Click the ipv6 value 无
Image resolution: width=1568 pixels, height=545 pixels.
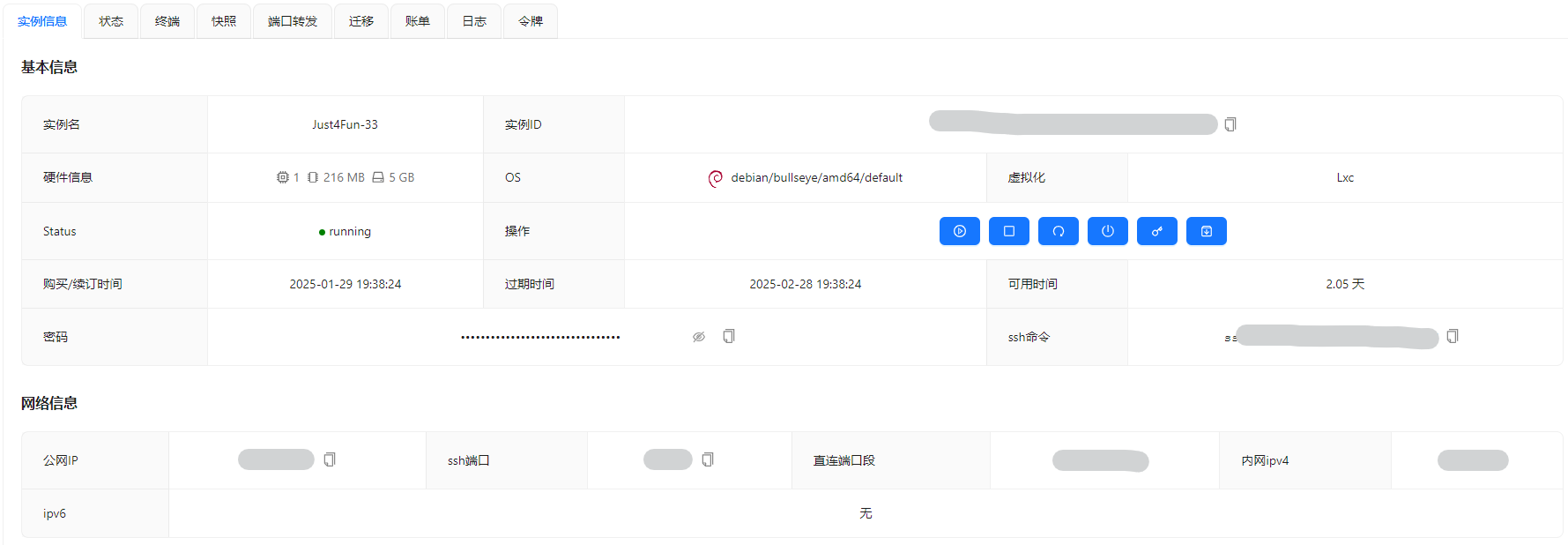866,513
